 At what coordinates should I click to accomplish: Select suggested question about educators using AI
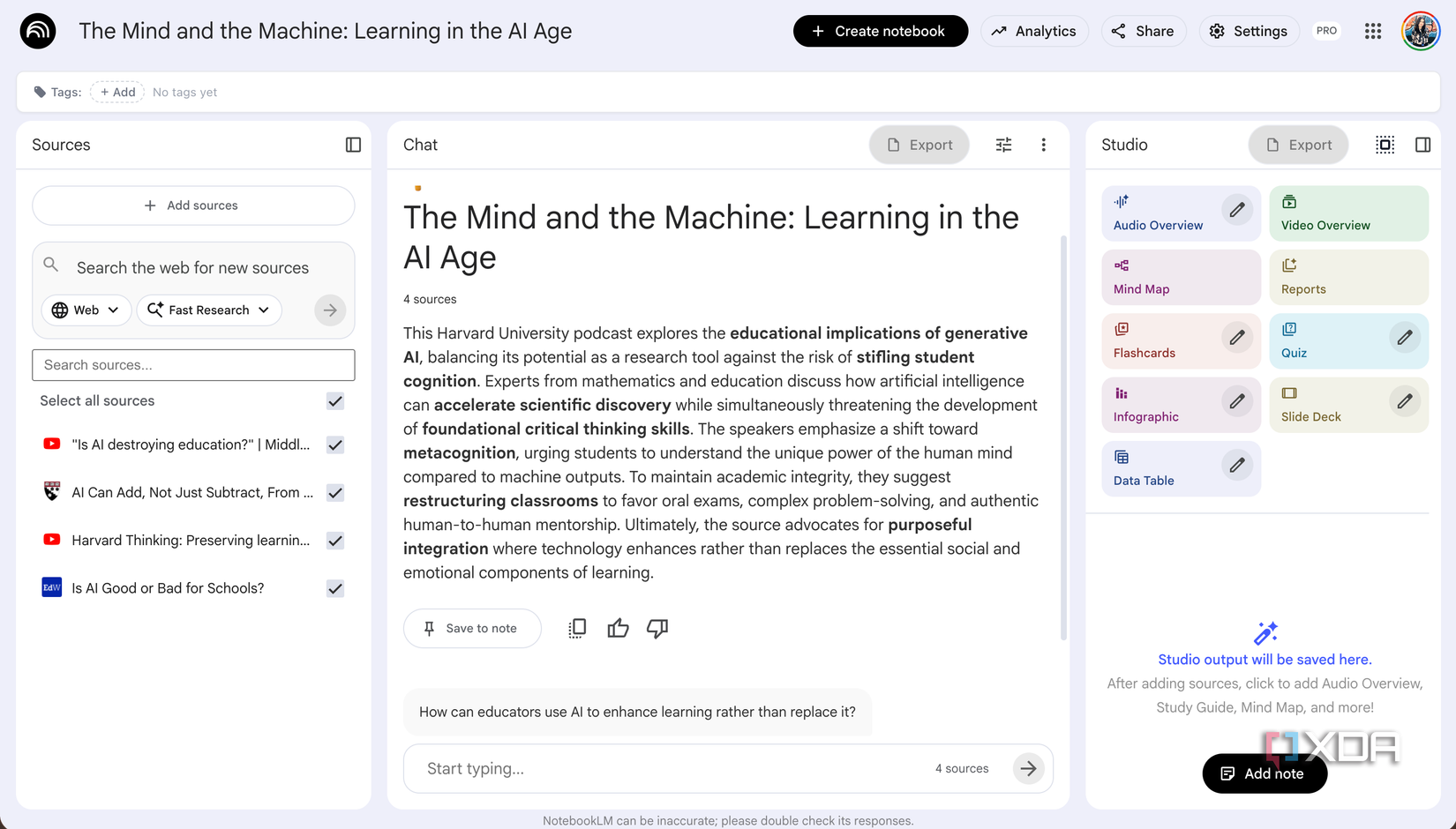click(637, 712)
